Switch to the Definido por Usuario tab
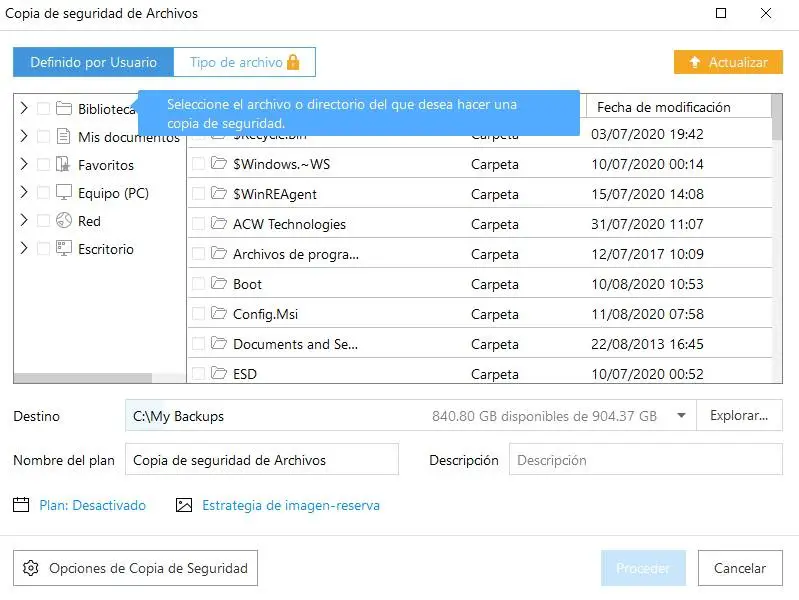This screenshot has width=799, height=600. (x=93, y=62)
